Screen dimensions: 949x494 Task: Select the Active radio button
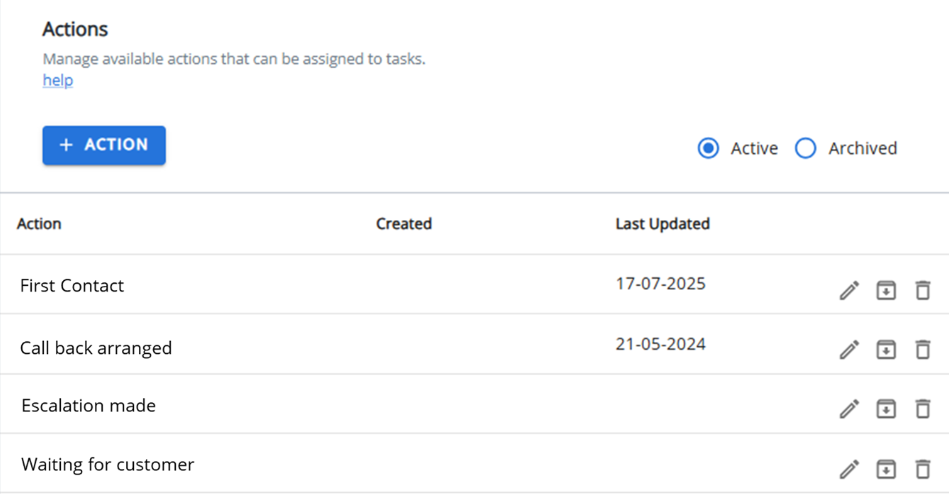708,148
